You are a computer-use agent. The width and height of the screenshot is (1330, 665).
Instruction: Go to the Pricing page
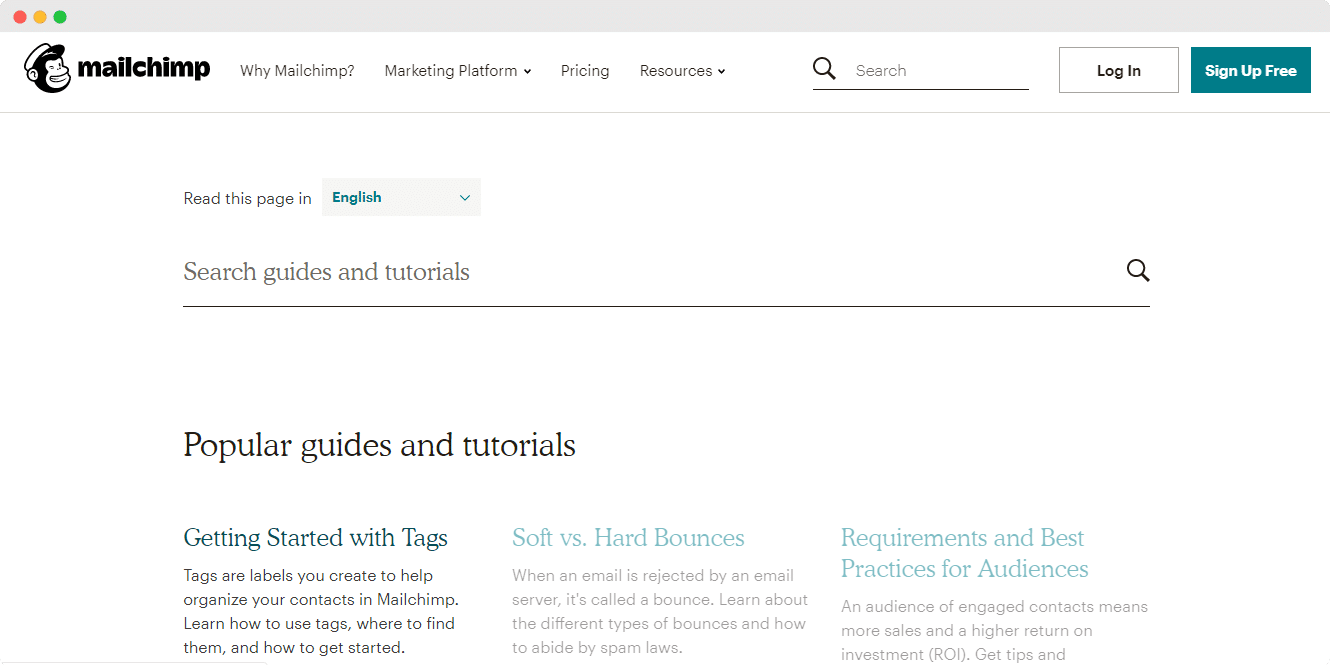585,71
